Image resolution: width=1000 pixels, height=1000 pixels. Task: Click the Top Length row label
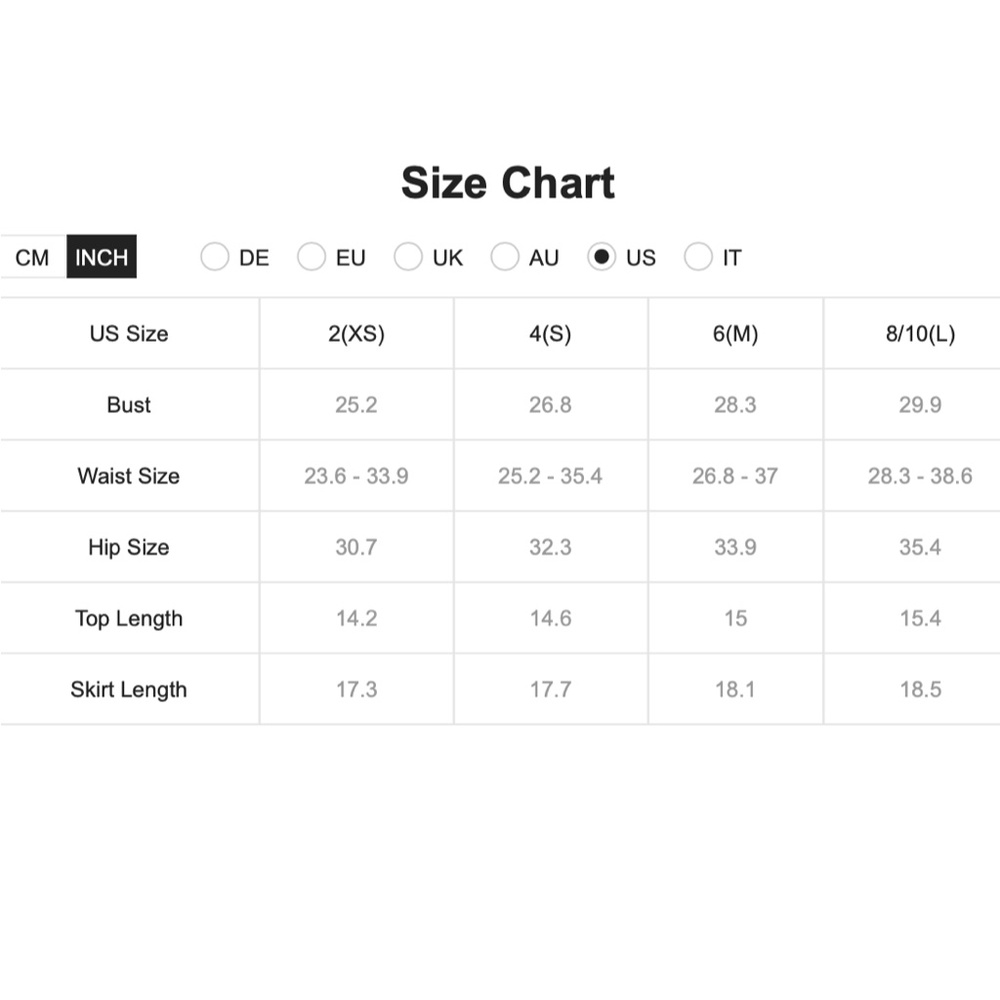point(129,618)
